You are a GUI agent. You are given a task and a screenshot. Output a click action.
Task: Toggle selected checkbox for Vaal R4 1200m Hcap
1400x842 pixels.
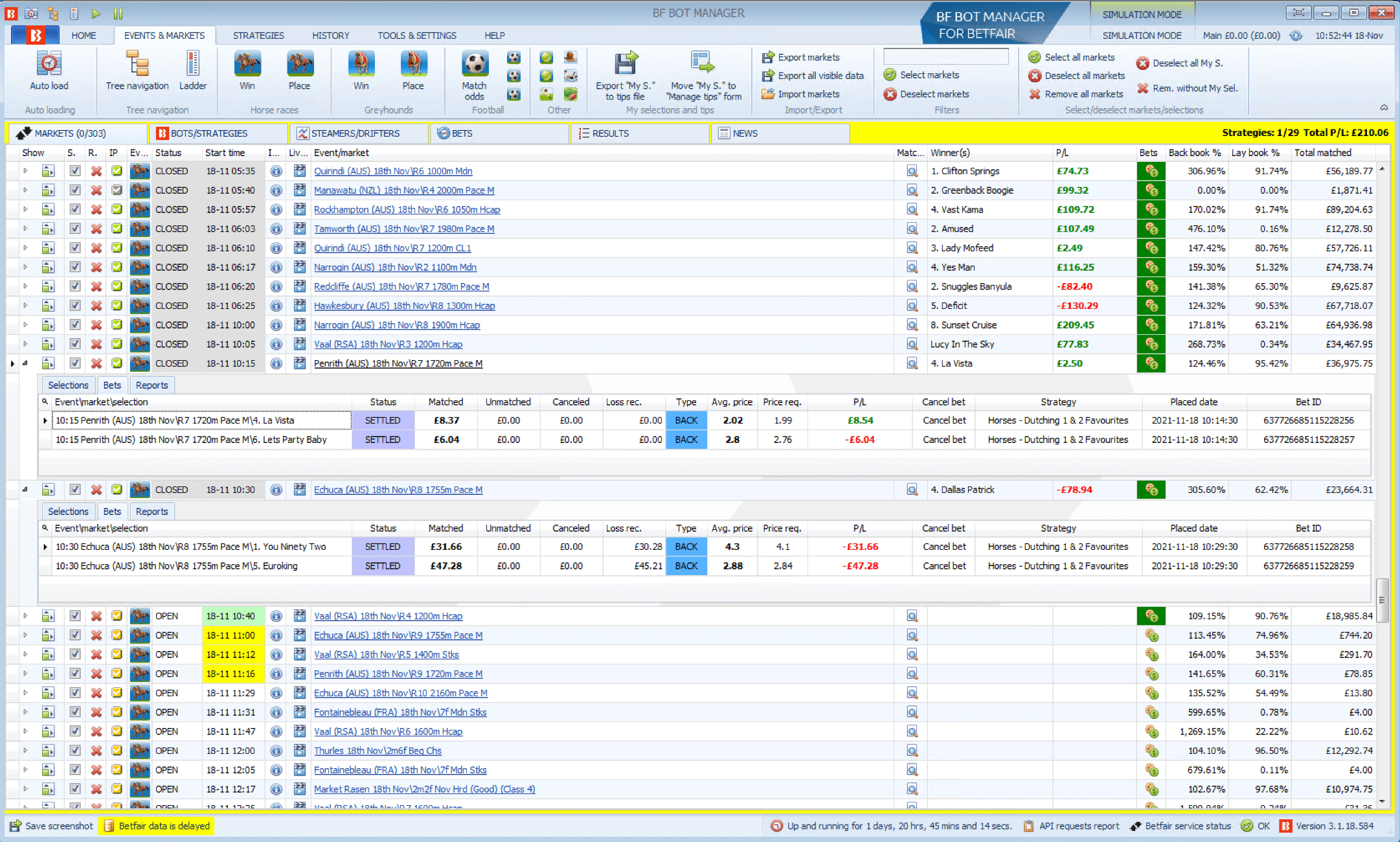click(x=75, y=616)
